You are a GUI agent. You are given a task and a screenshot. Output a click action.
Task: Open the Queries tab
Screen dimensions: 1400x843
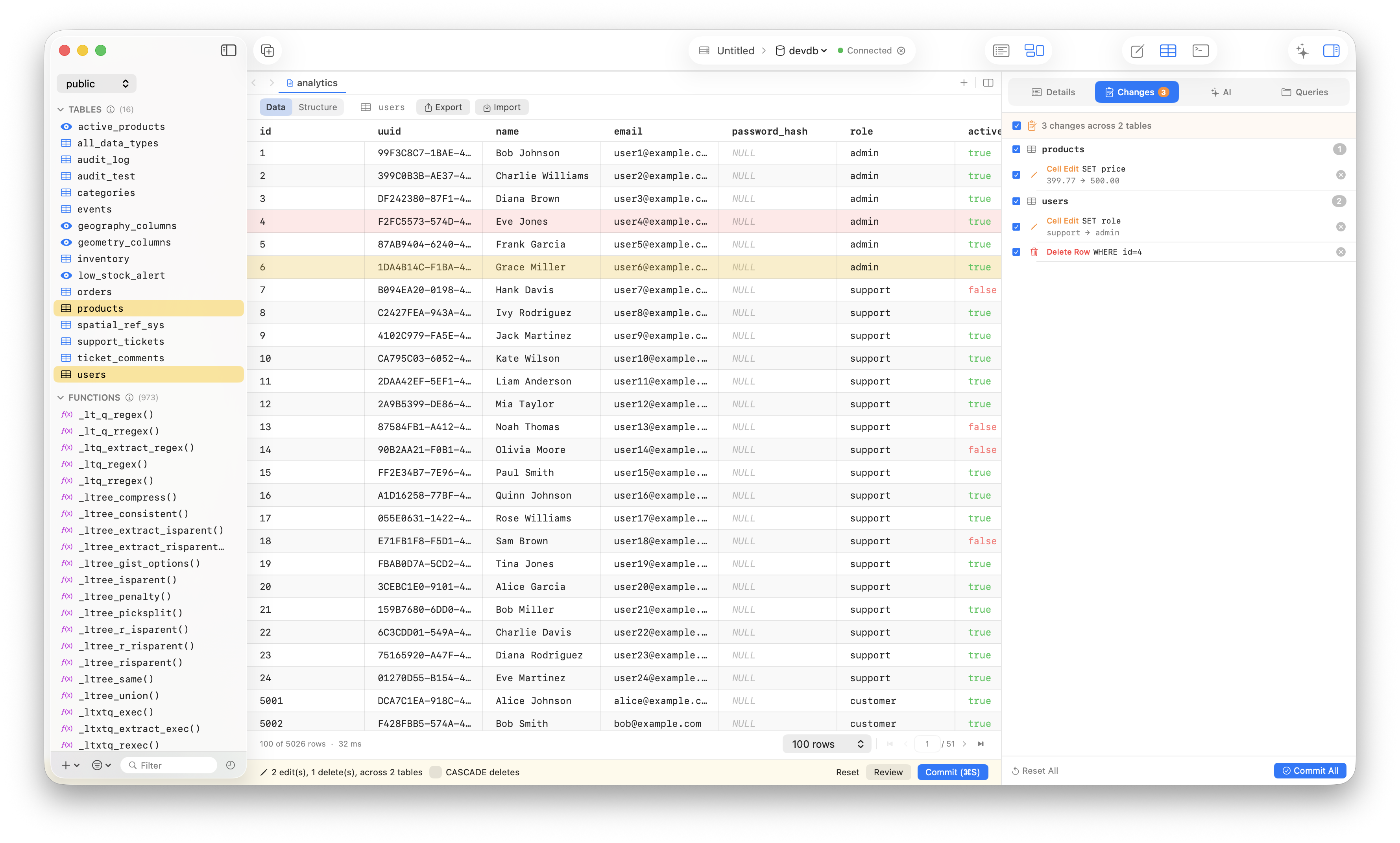pyautogui.click(x=1305, y=91)
